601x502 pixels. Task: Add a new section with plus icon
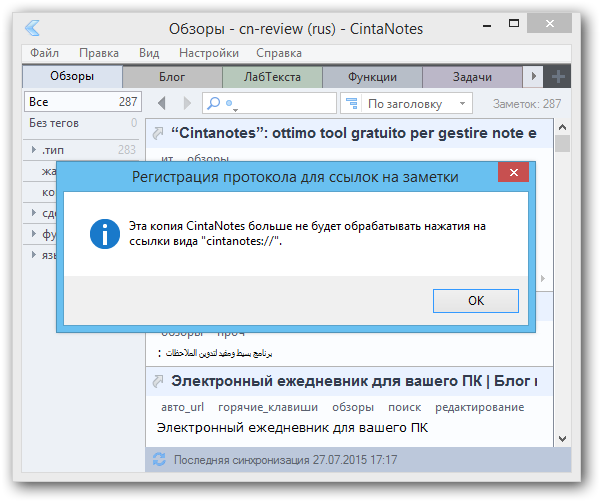point(558,77)
